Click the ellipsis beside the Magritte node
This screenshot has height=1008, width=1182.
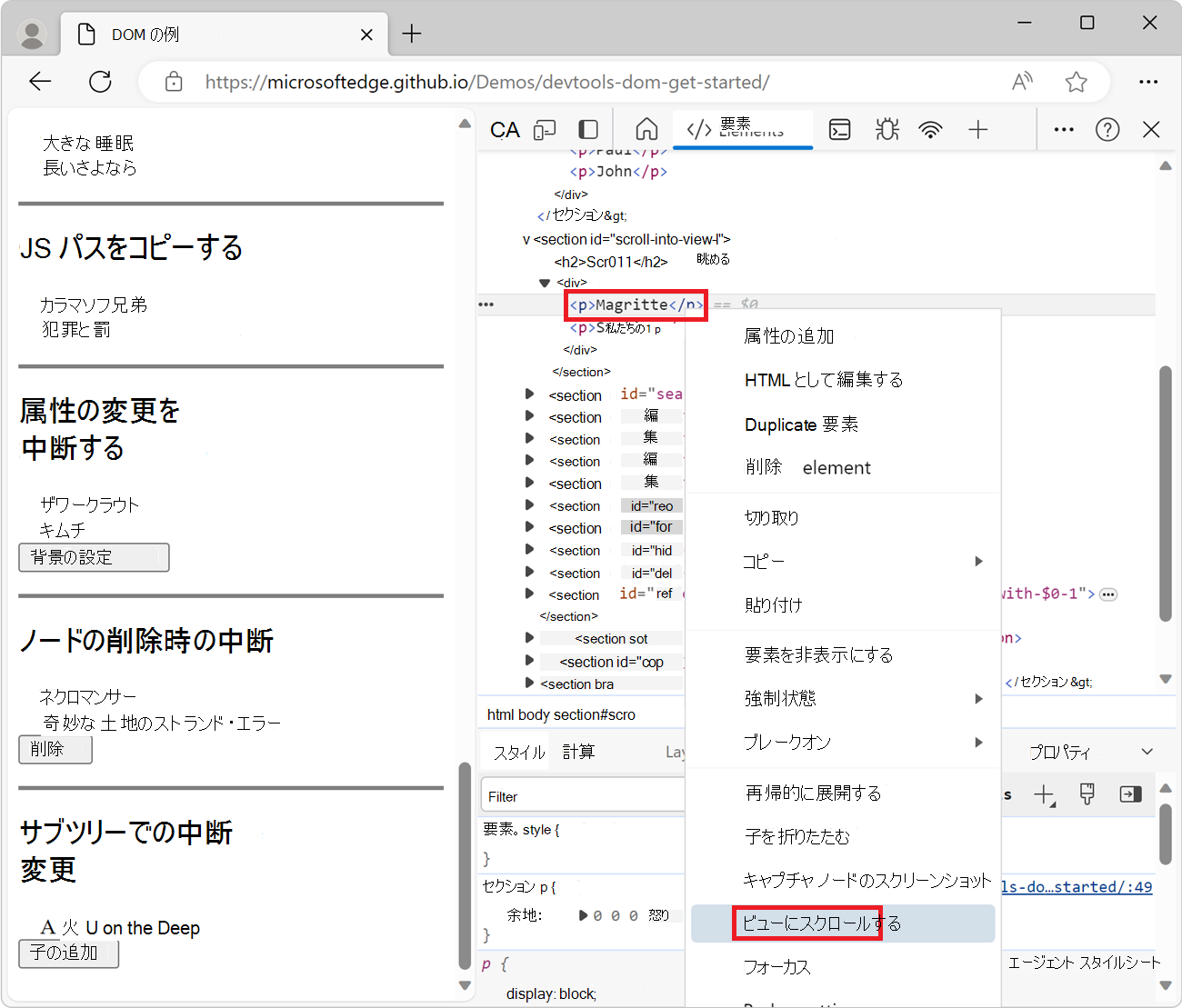pyautogui.click(x=486, y=304)
